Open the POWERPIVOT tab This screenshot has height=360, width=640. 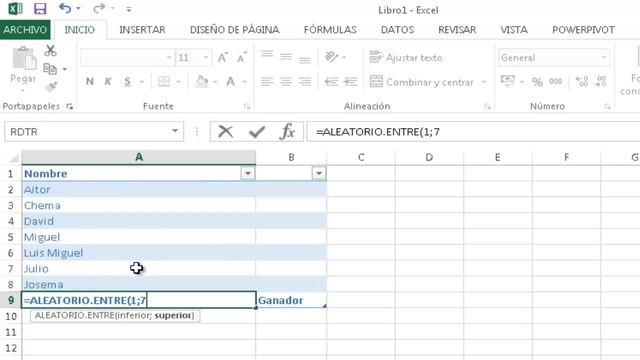coord(583,30)
